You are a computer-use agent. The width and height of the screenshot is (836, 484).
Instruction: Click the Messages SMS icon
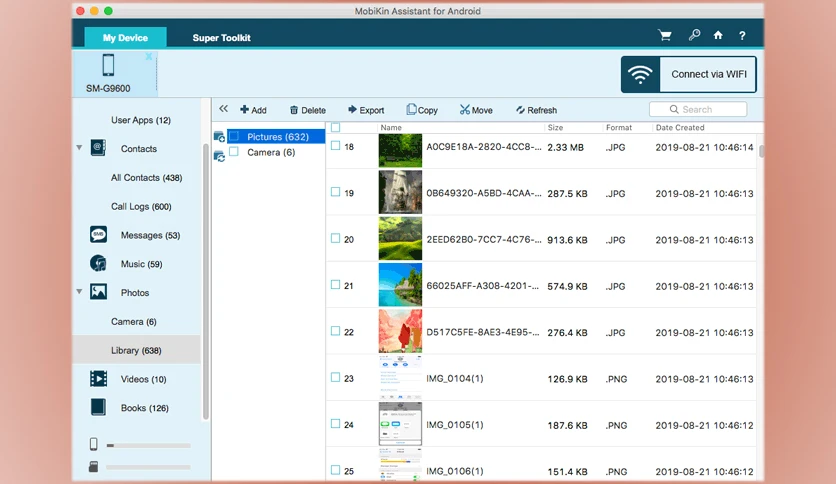click(x=98, y=235)
